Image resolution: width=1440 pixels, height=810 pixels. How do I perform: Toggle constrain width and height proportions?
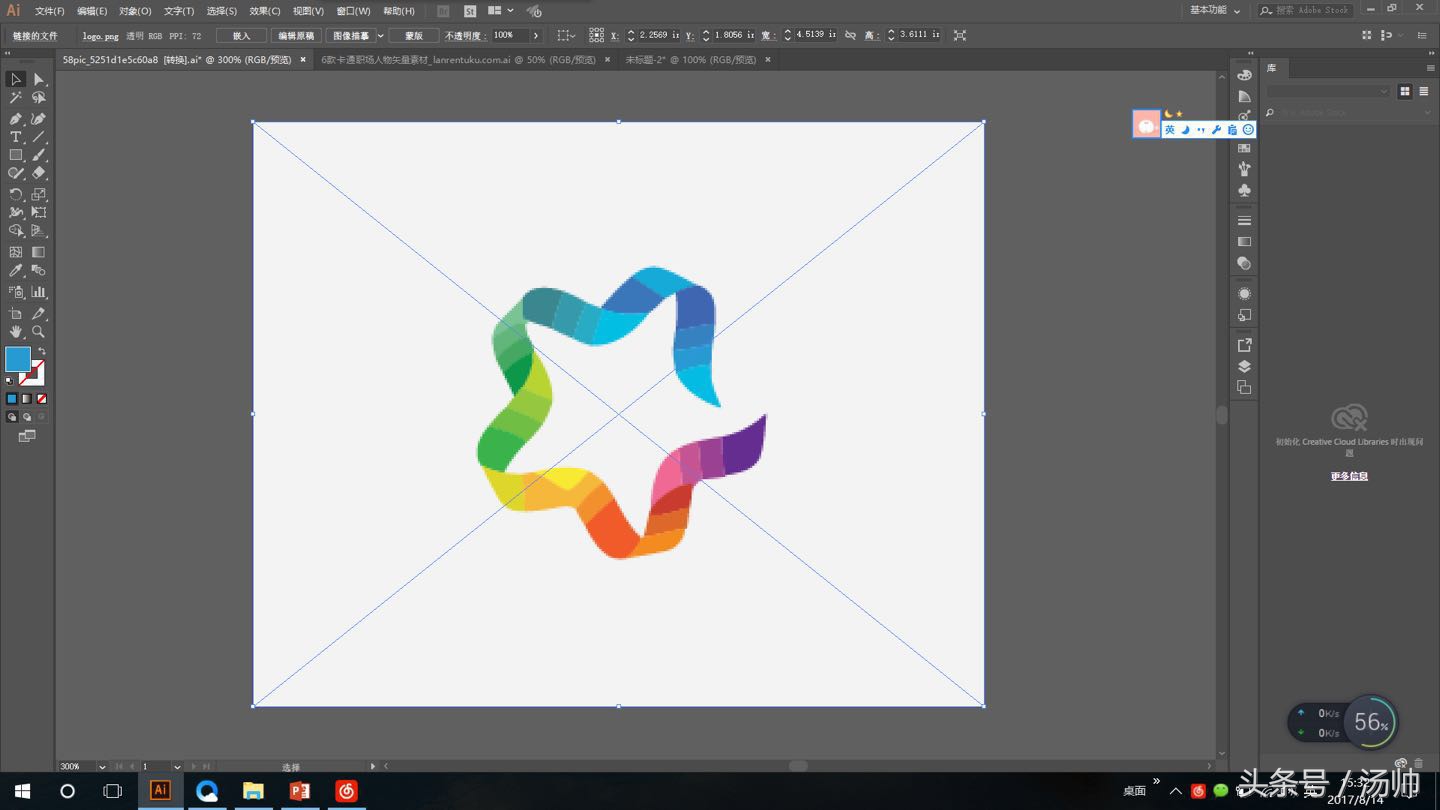tap(850, 35)
